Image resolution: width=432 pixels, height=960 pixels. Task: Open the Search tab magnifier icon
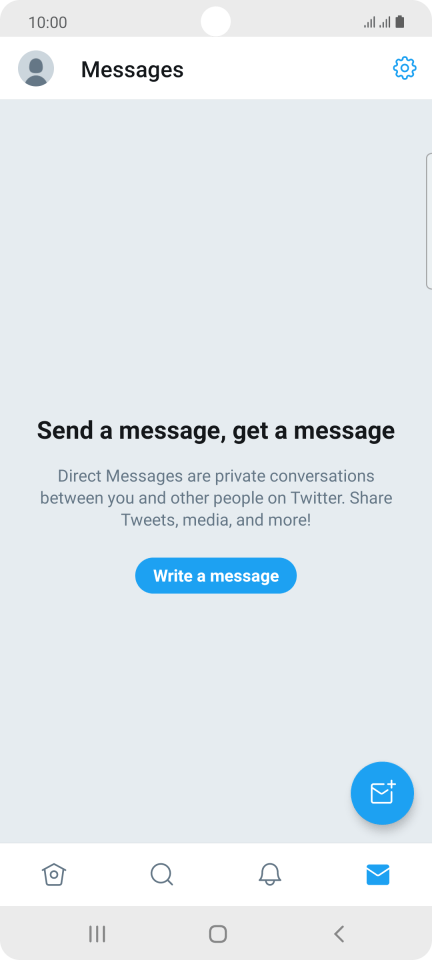point(162,874)
